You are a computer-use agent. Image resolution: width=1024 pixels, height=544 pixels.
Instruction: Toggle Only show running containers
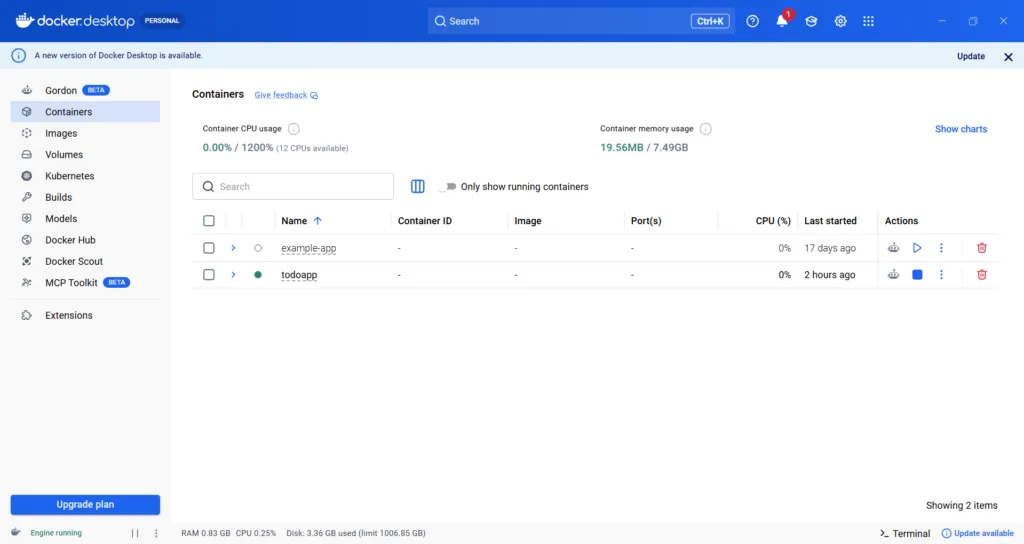point(447,187)
